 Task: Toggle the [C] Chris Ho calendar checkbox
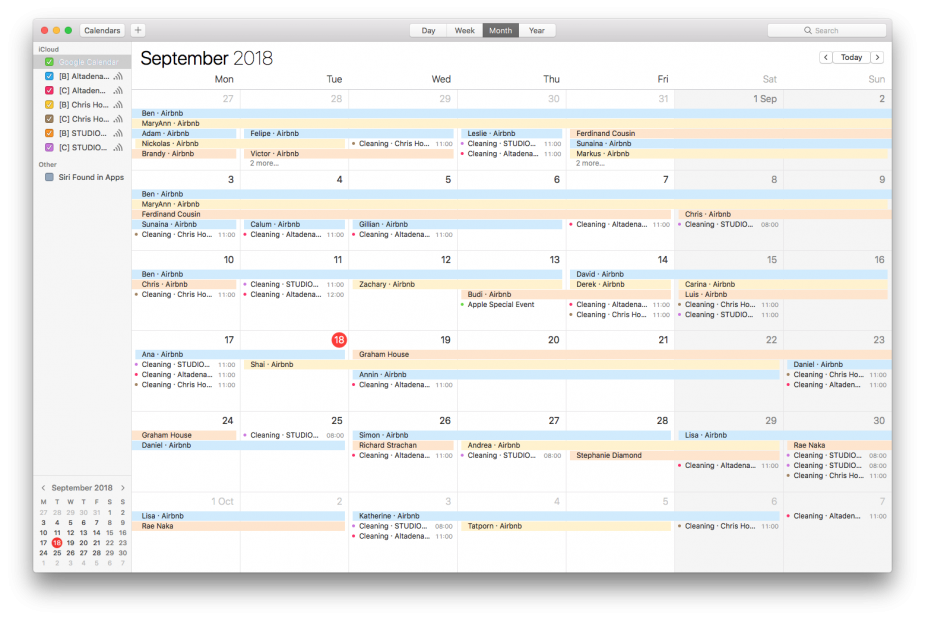50,119
